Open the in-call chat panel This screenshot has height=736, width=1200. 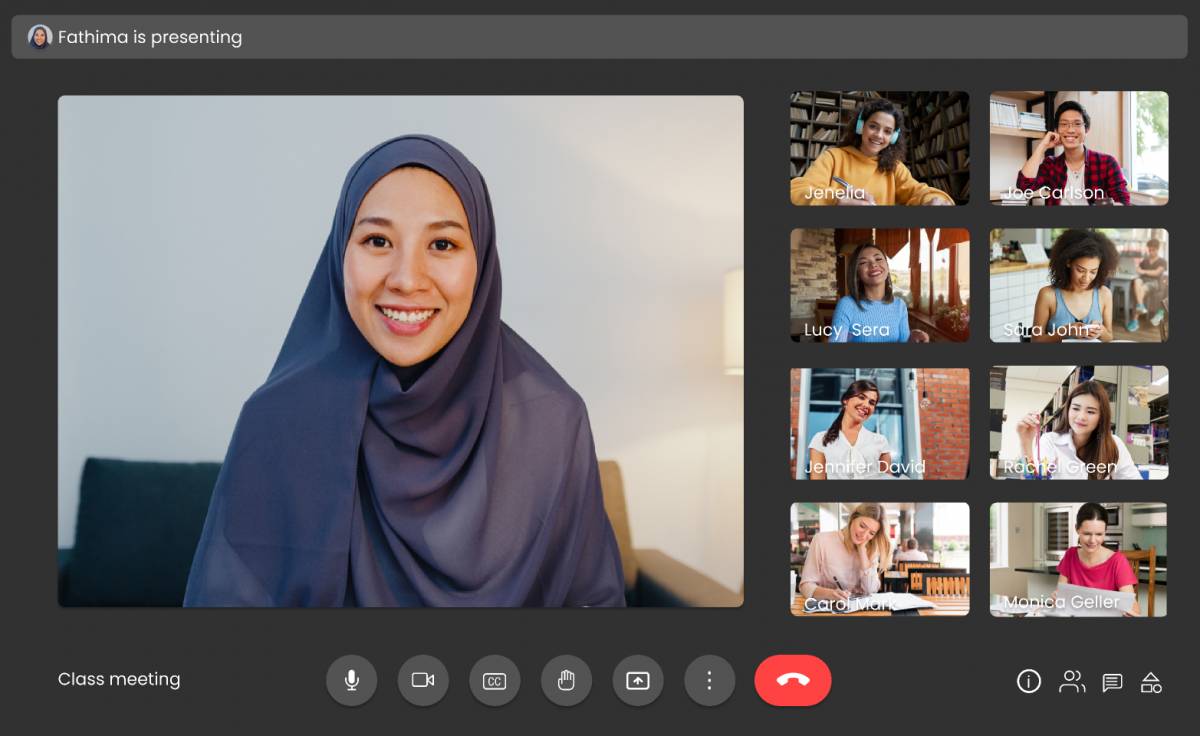coord(1112,680)
